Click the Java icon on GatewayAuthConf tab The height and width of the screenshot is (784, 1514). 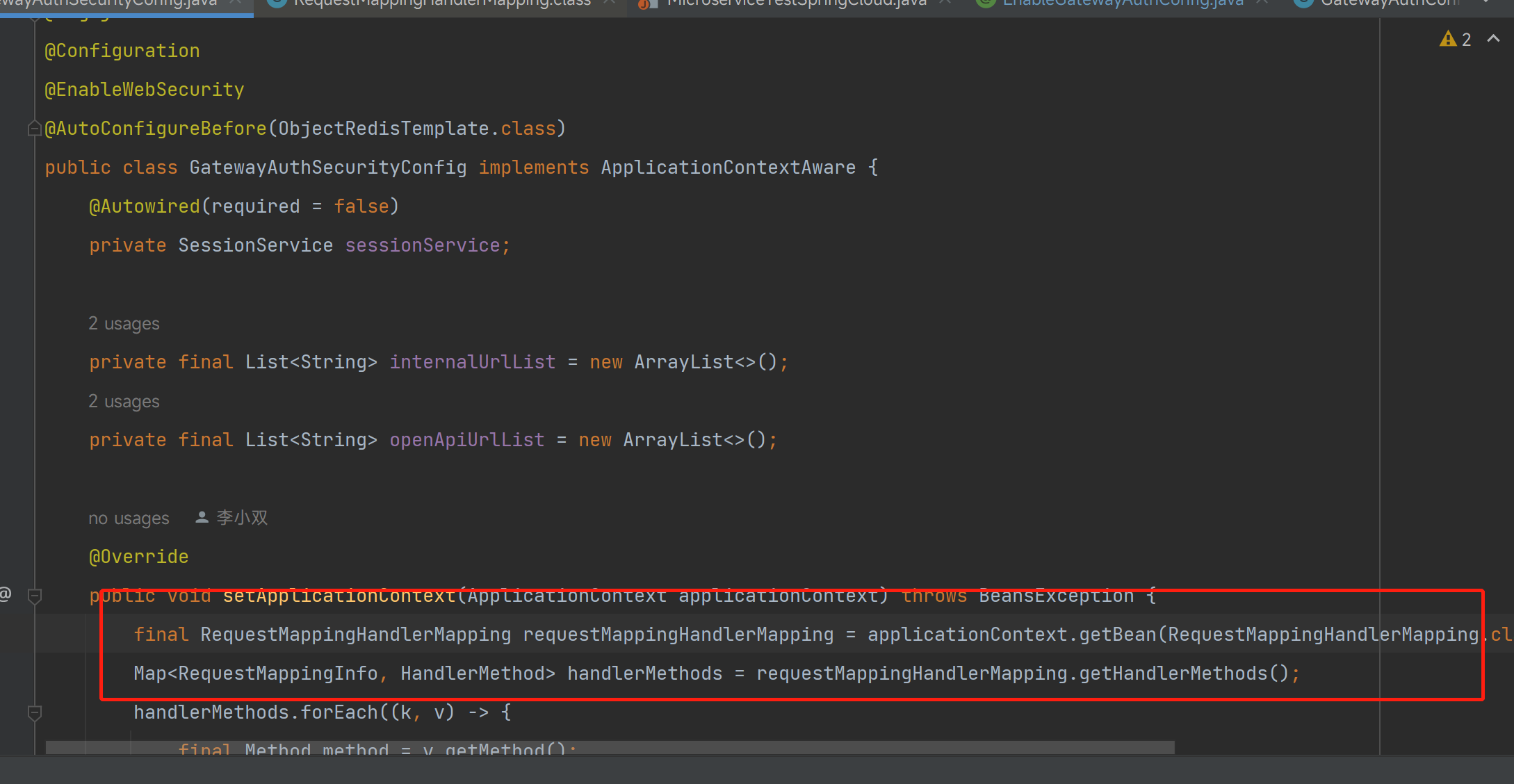1303,3
